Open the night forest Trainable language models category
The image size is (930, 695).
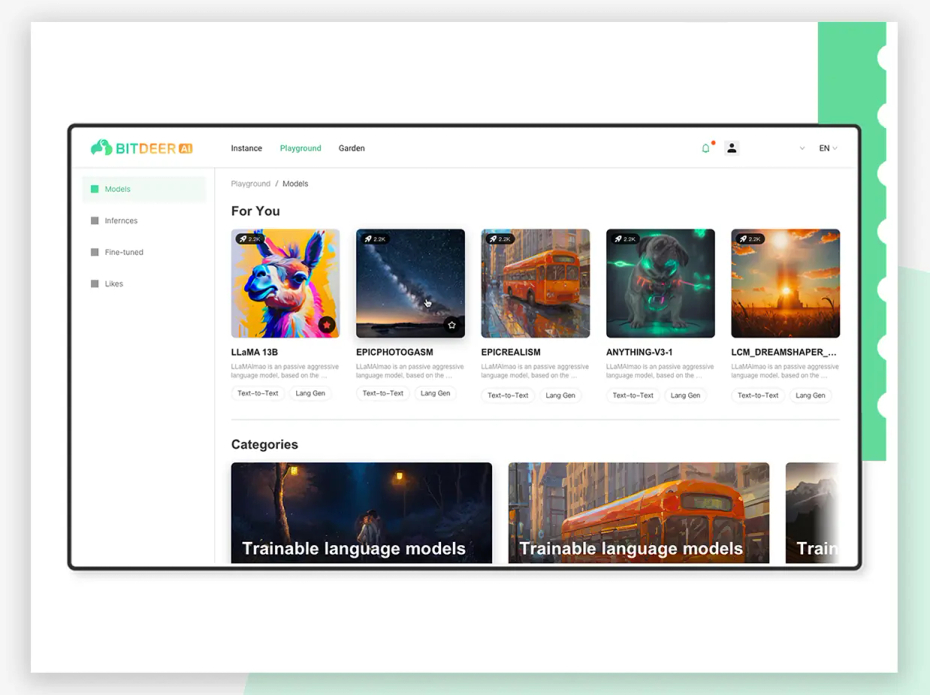pos(362,513)
